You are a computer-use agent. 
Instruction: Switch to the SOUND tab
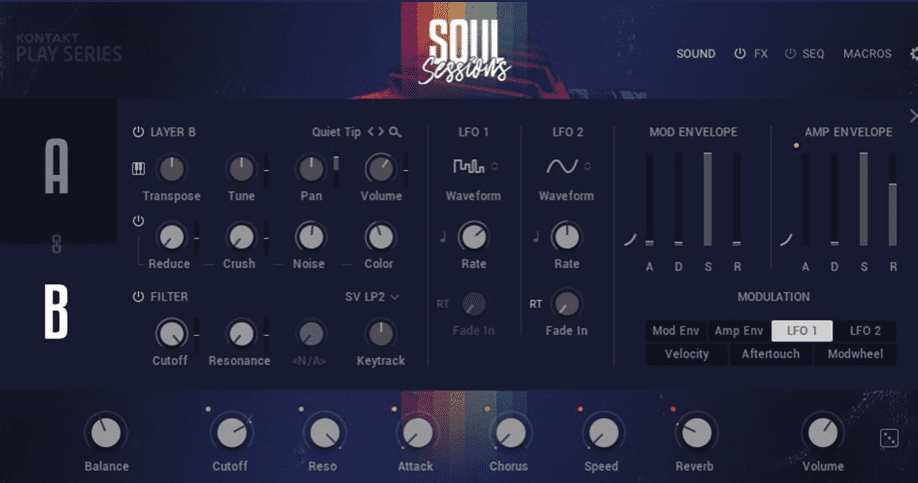point(696,54)
